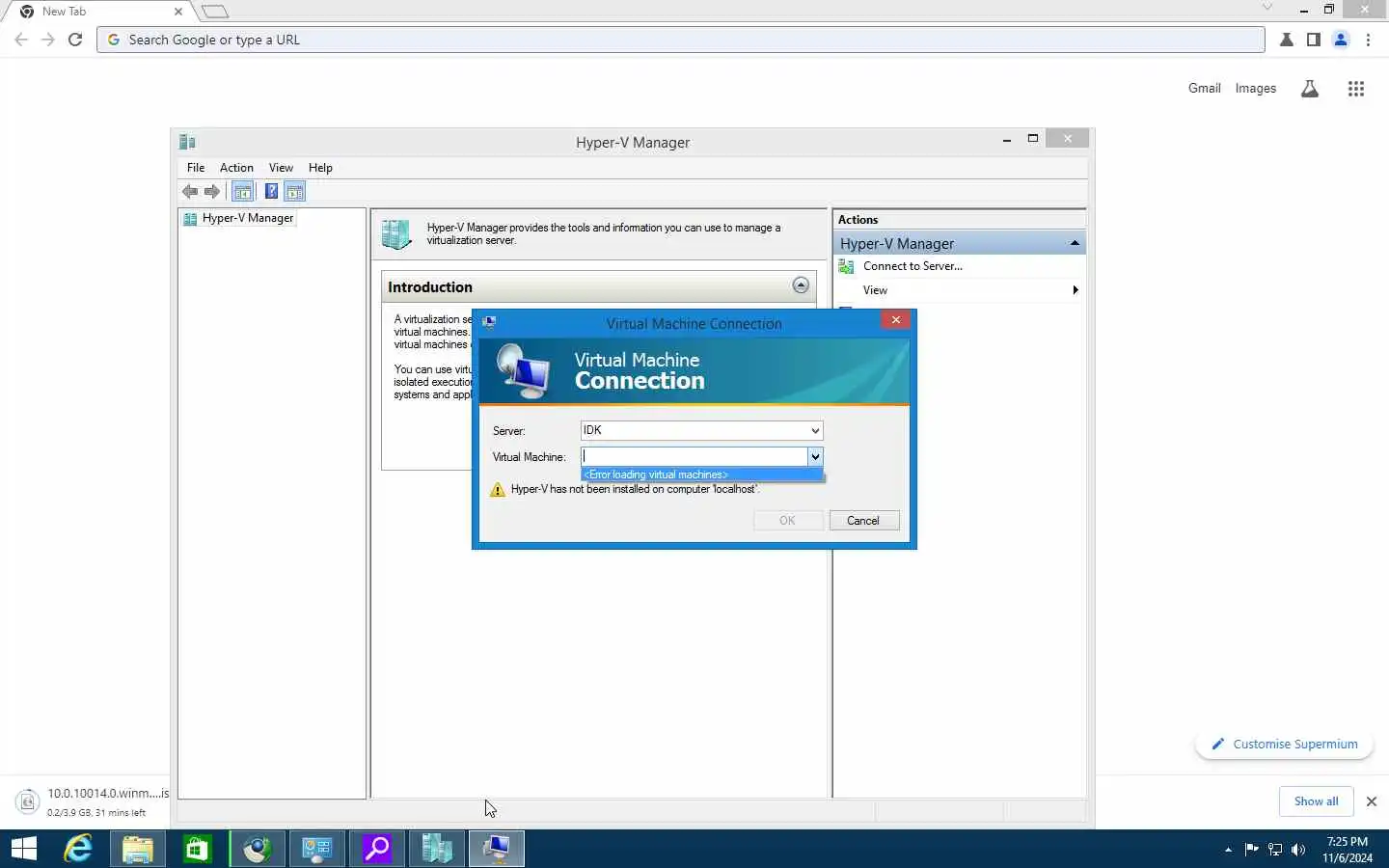Click the volume speaker tray icon
This screenshot has width=1389, height=868.
coord(1298,850)
